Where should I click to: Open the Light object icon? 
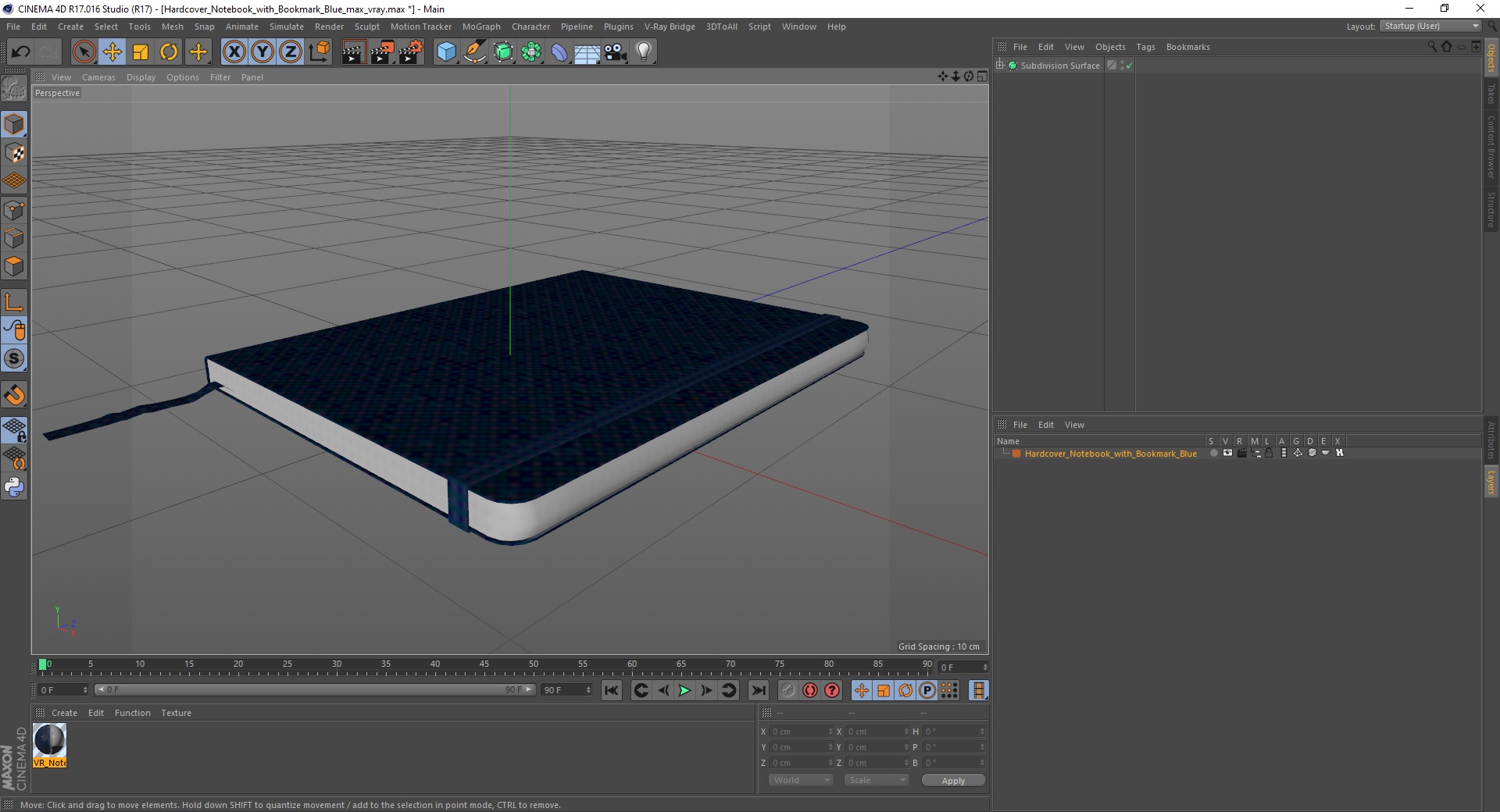[644, 52]
